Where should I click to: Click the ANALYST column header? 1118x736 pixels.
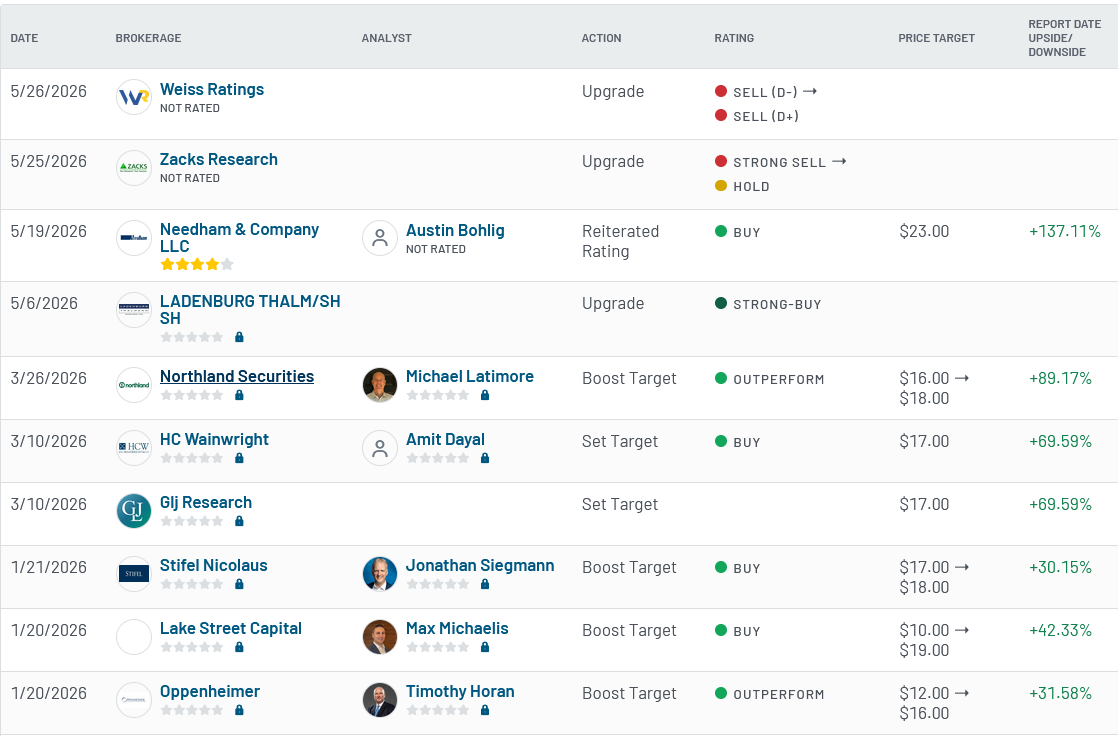tap(386, 38)
